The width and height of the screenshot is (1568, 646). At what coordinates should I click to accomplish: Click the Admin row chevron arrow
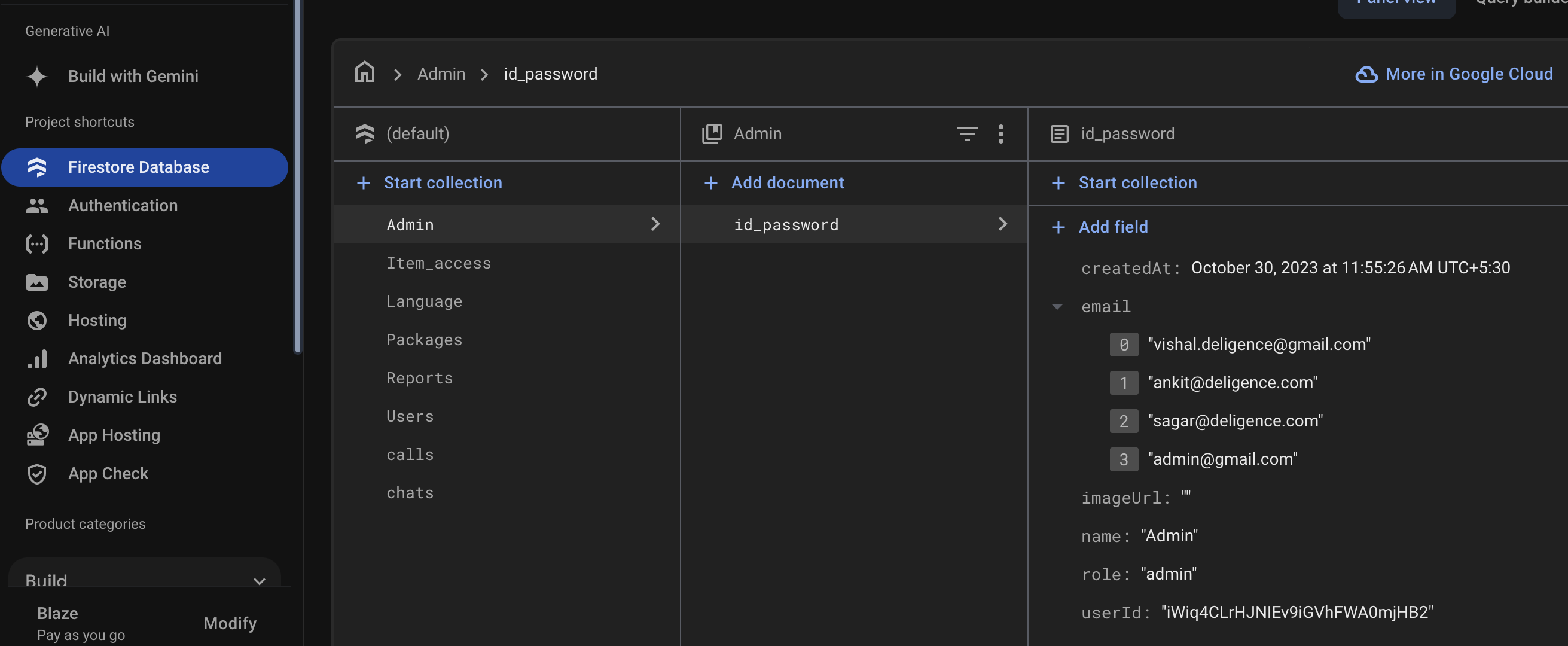[x=655, y=224]
